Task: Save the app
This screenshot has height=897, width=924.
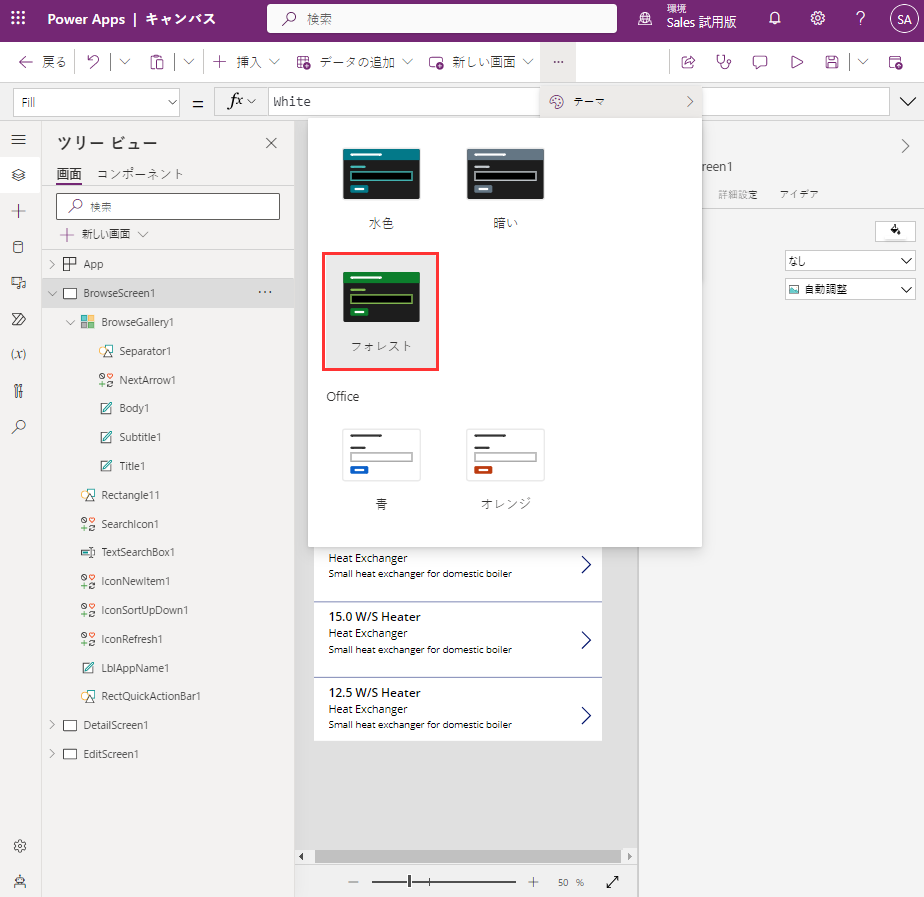Action: [831, 62]
